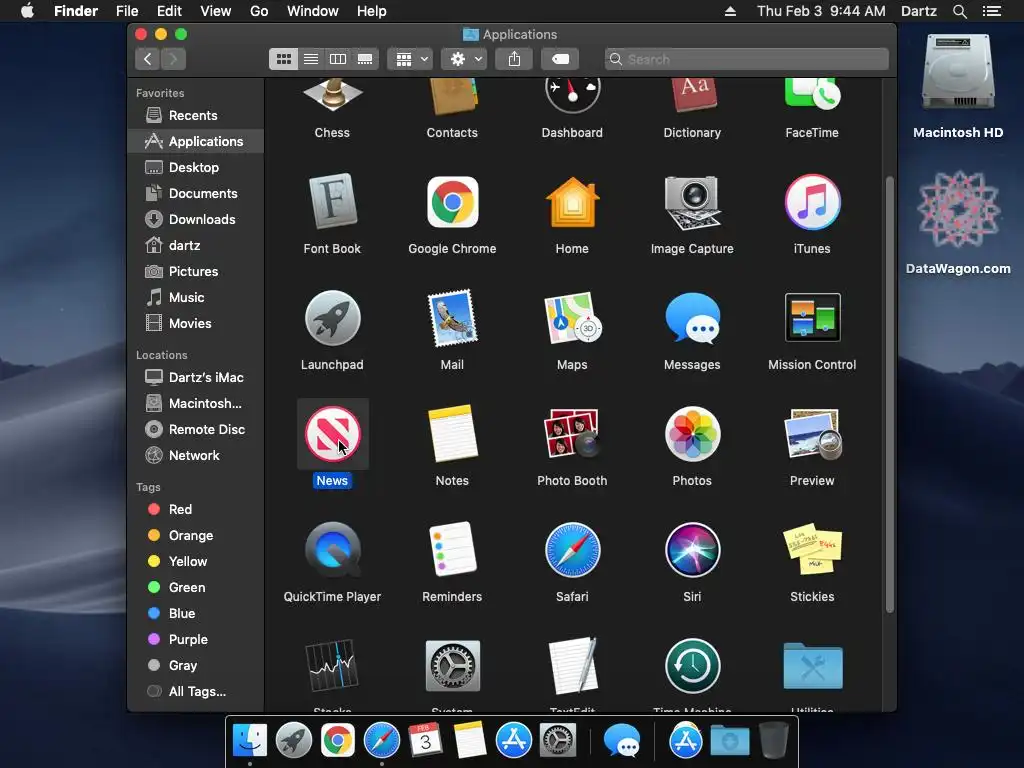Select the Reminders app icon
1024x768 pixels.
452,550
